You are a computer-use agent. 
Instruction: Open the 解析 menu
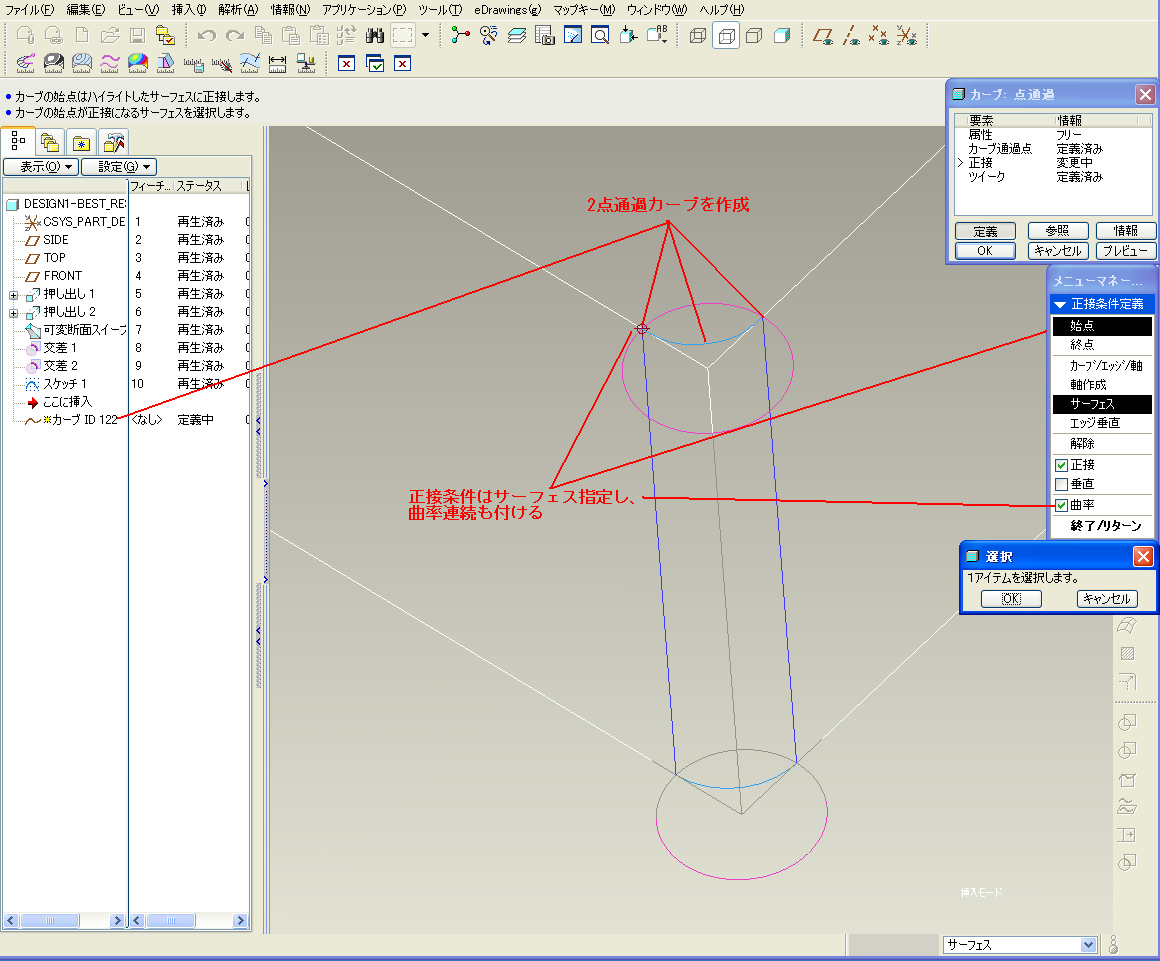click(x=237, y=9)
